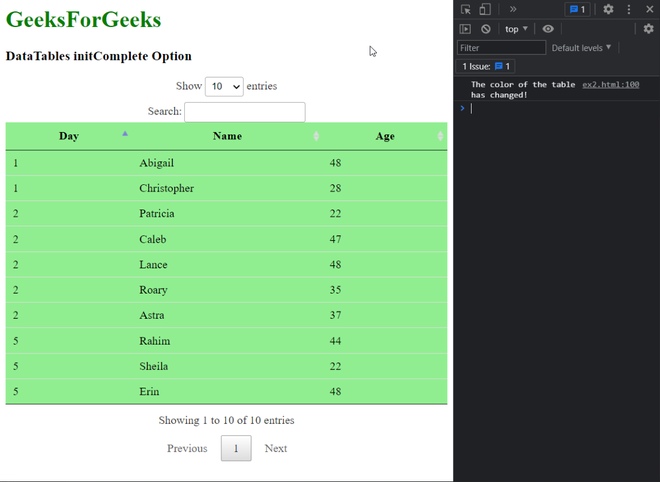
Task: Open the top context dropdown
Action: (516, 29)
